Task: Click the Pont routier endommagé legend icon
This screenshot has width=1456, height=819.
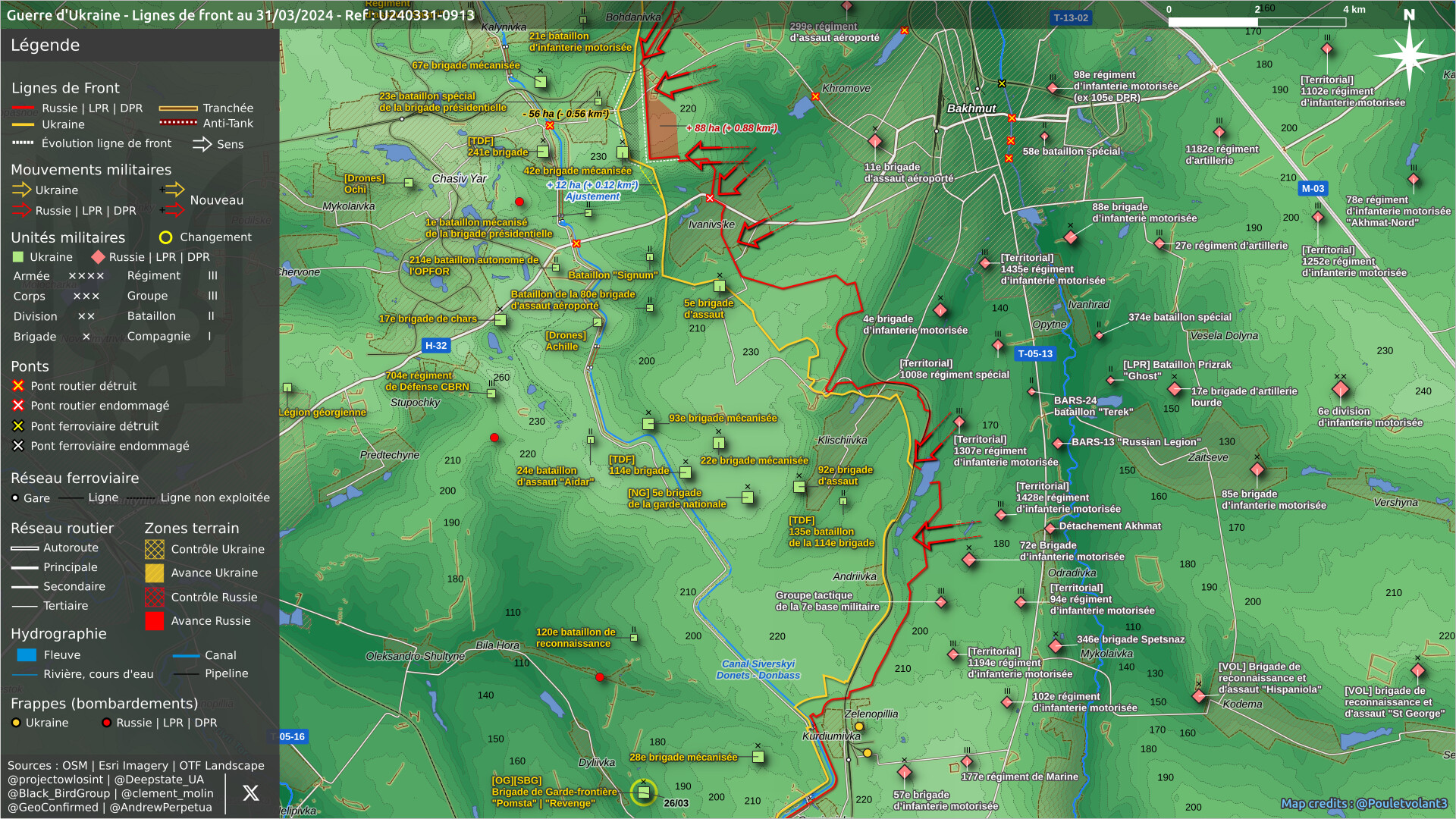Action: tap(18, 406)
